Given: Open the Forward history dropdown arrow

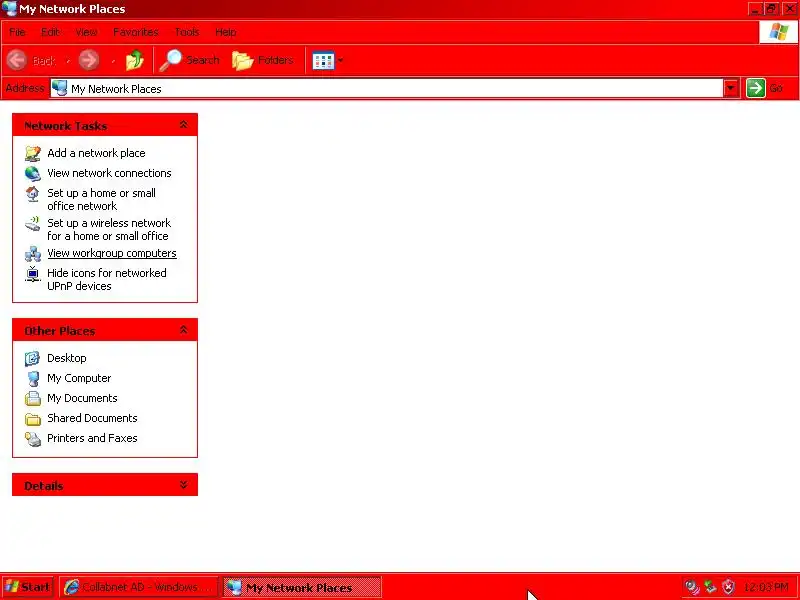Looking at the screenshot, I should [113, 61].
